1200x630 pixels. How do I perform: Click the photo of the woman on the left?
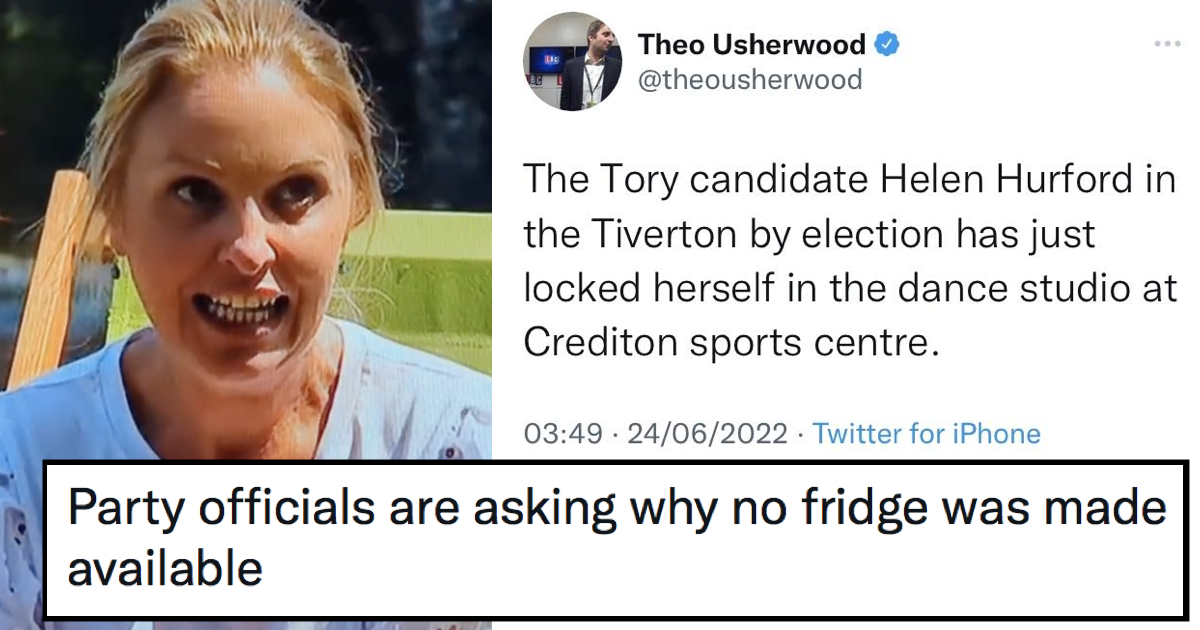(x=240, y=250)
